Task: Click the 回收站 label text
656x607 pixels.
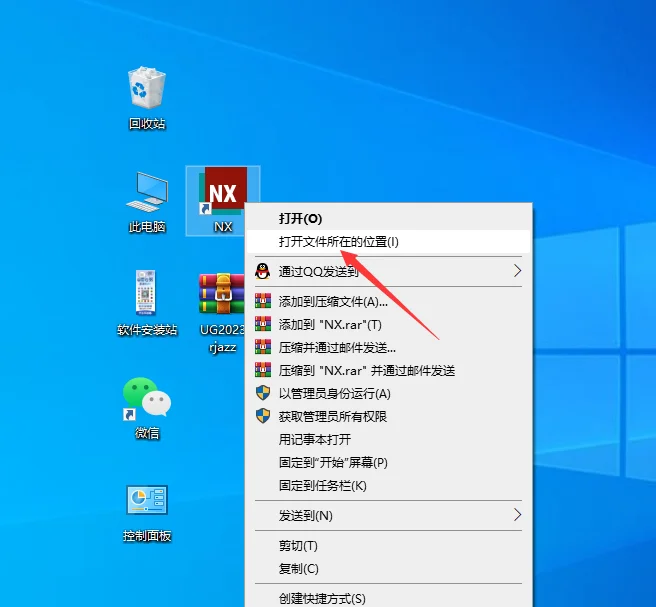Action: 147,123
